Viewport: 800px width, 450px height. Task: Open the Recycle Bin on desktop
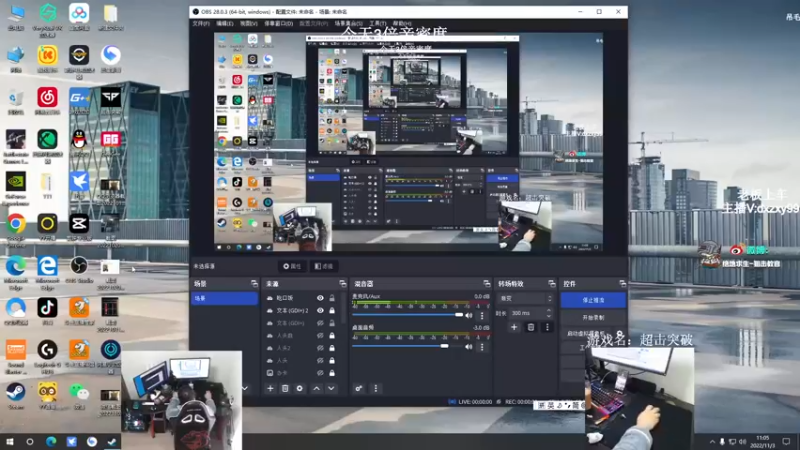click(x=16, y=97)
